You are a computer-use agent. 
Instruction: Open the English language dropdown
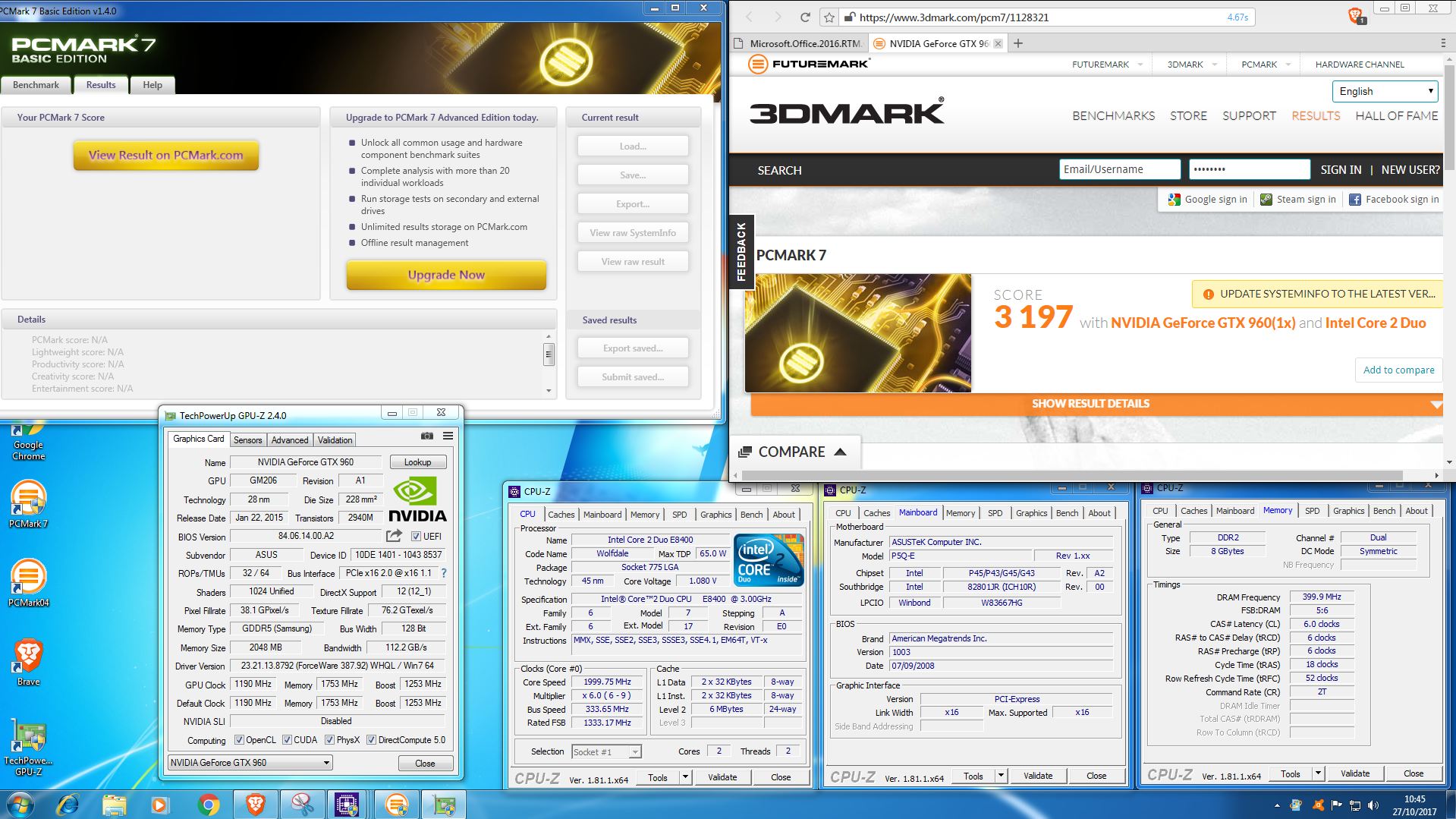[x=1385, y=91]
